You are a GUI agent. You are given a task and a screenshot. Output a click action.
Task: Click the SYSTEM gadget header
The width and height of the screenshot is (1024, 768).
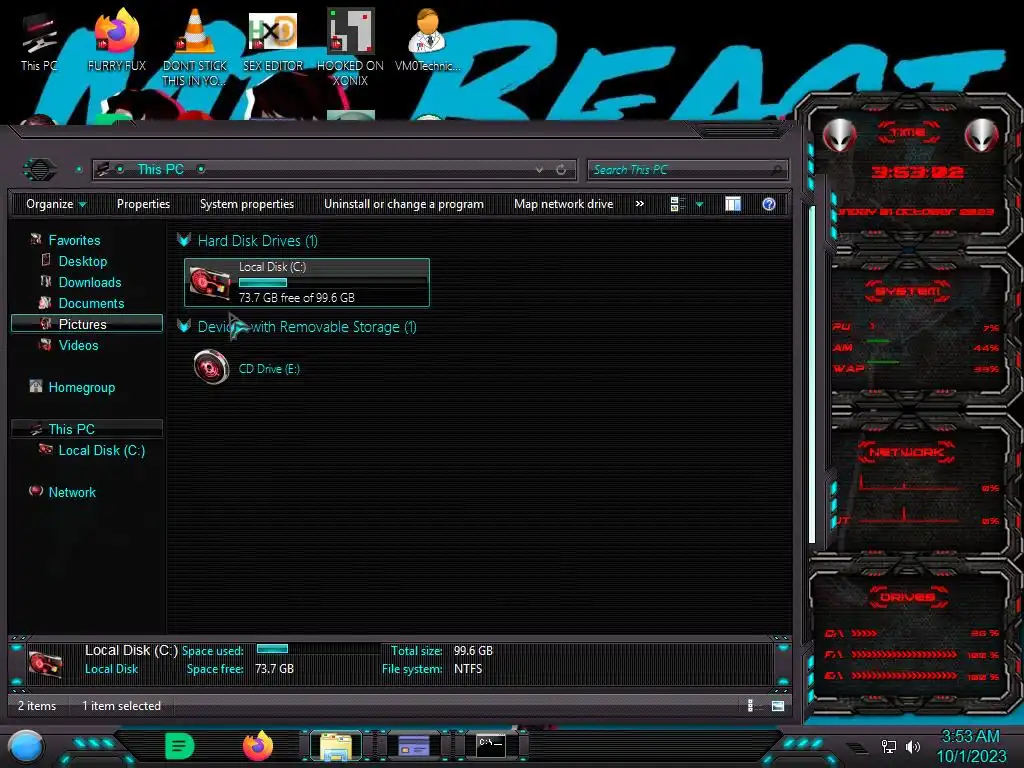[908, 291]
